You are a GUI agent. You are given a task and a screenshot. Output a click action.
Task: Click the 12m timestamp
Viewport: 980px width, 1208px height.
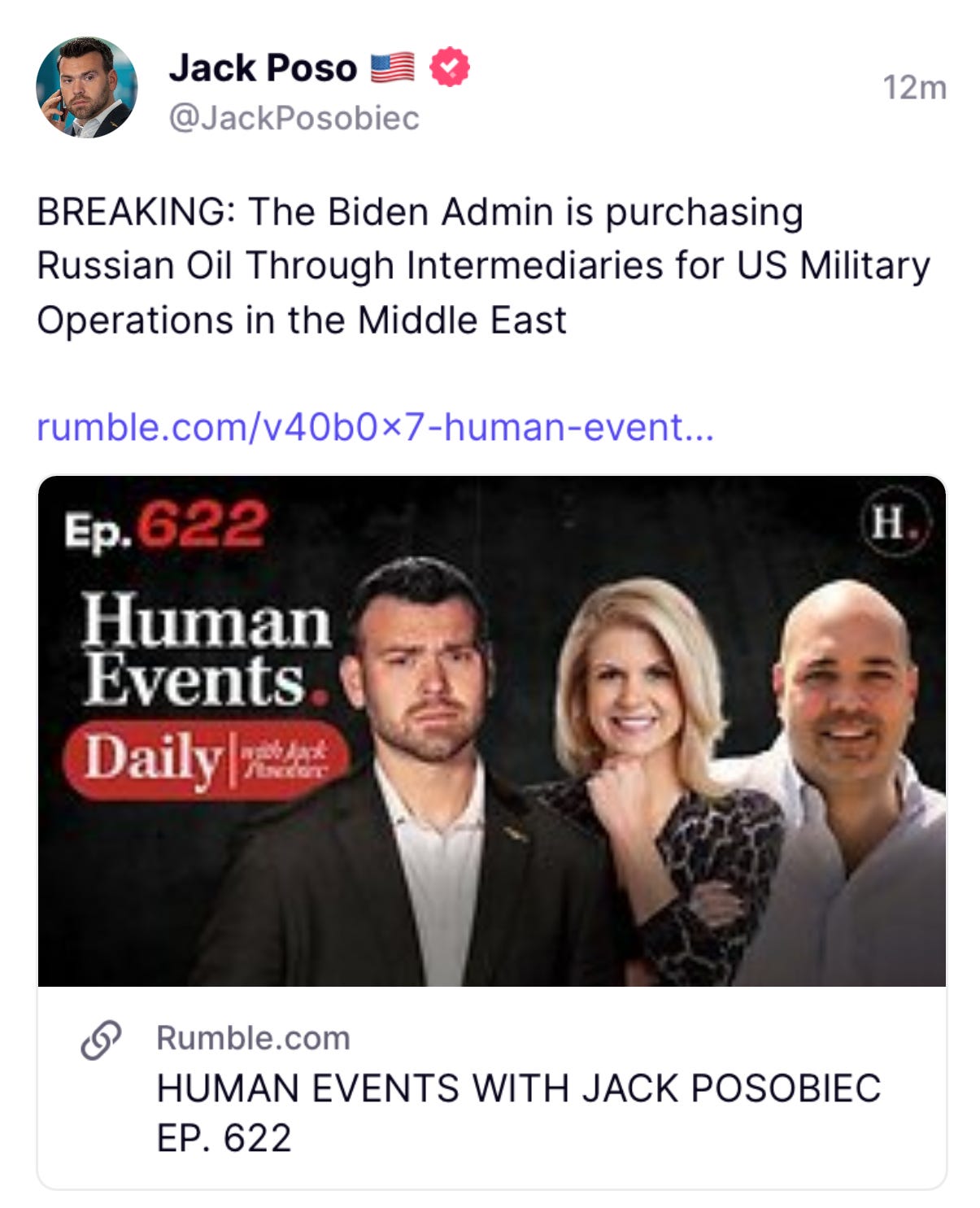click(915, 88)
